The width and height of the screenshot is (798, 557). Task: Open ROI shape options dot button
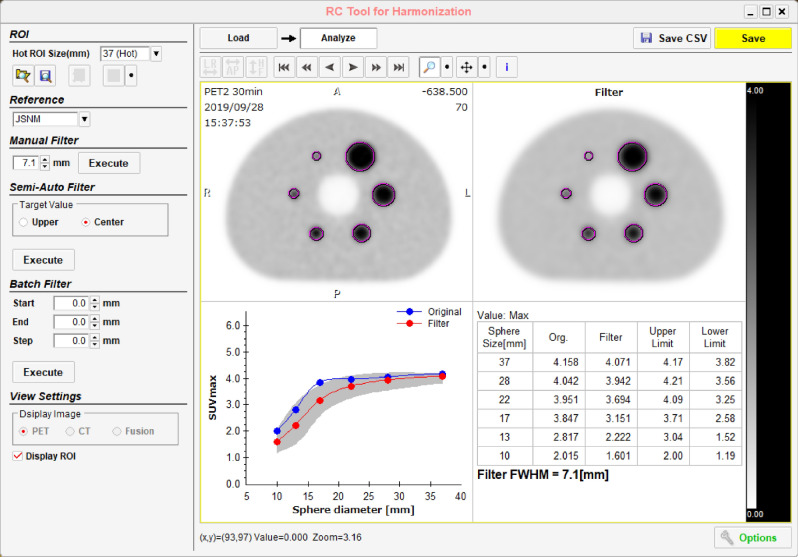[131, 76]
